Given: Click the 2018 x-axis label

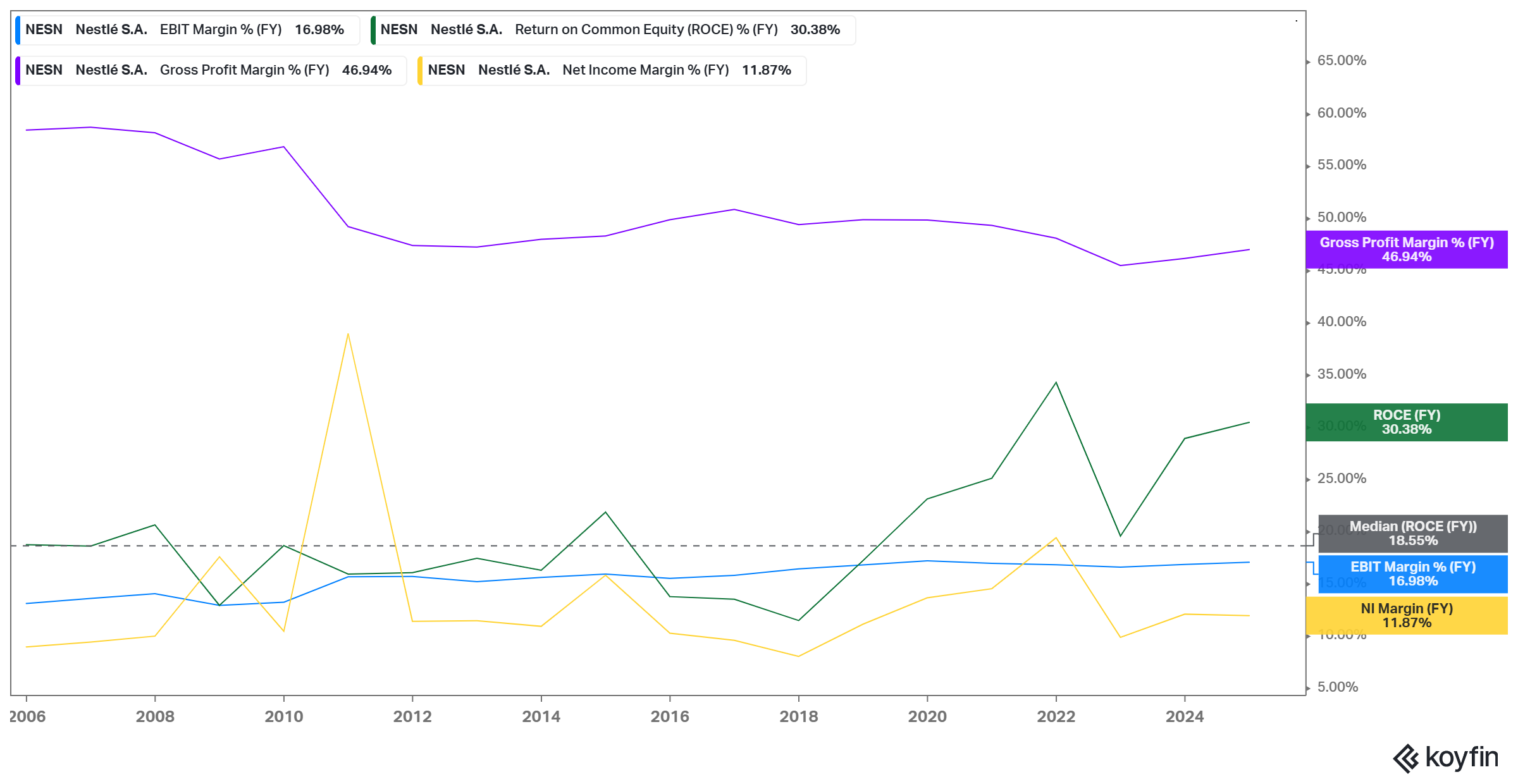Looking at the screenshot, I should click(799, 716).
